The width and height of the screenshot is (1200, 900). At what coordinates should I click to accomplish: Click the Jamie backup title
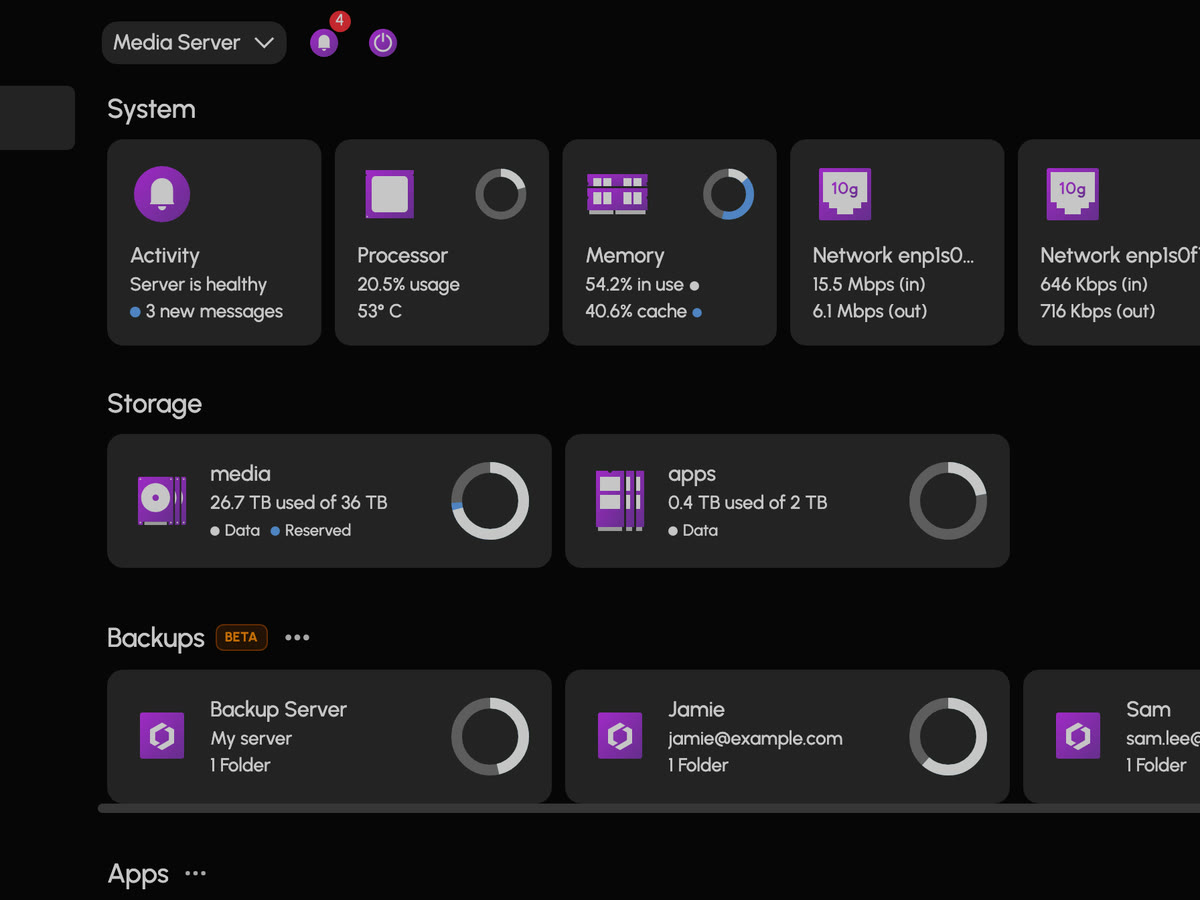696,709
